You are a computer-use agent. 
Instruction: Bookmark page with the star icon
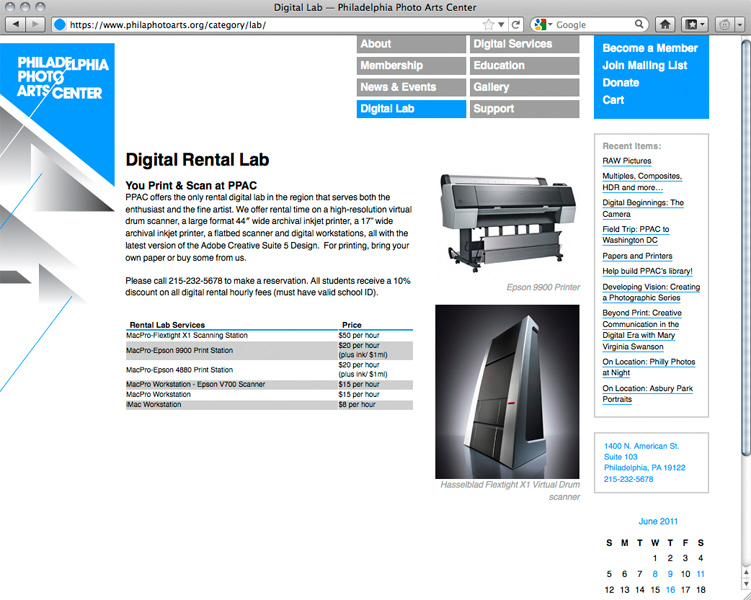[x=488, y=24]
